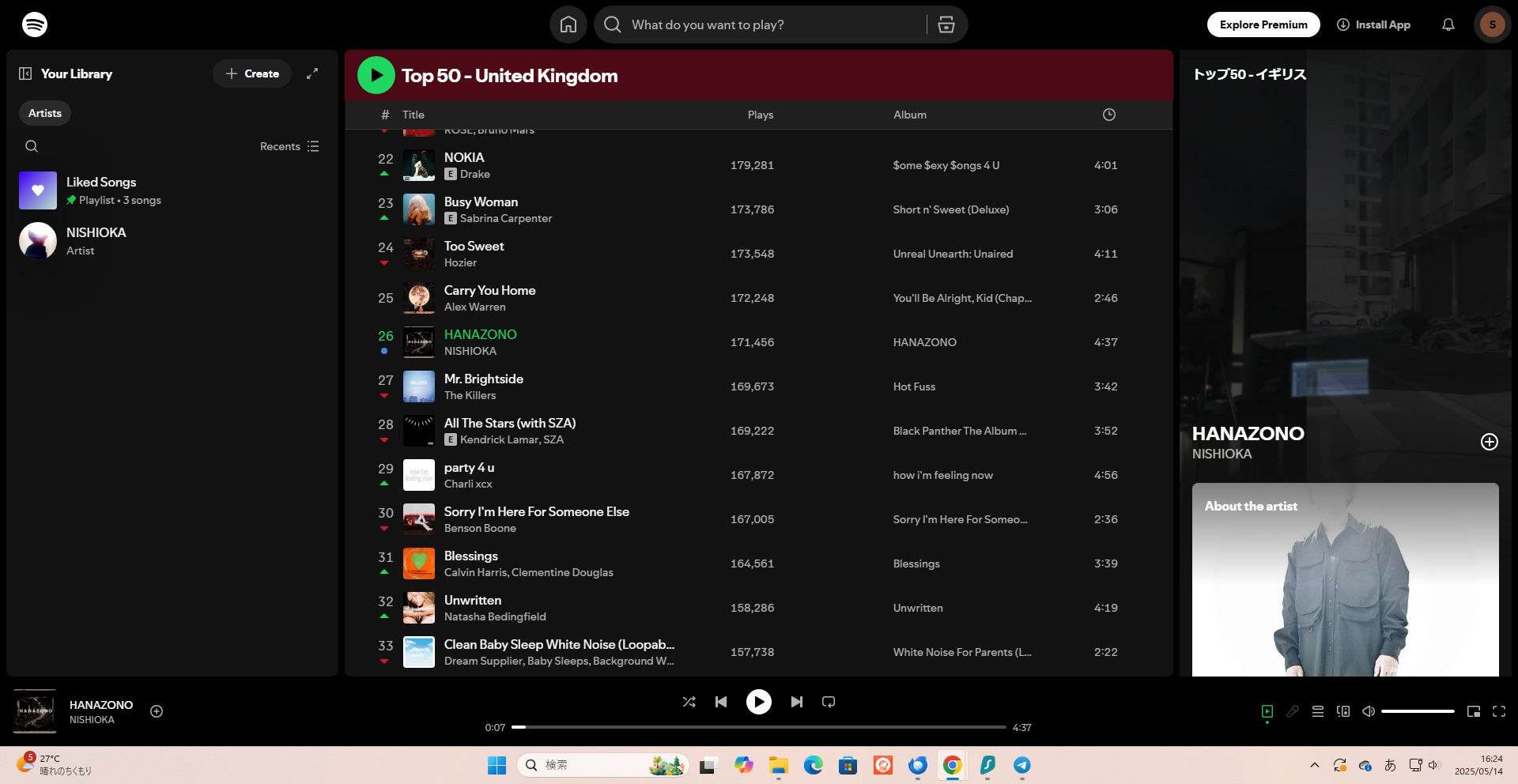Open the Microsoft Store taskbar icon

pyautogui.click(x=848, y=765)
